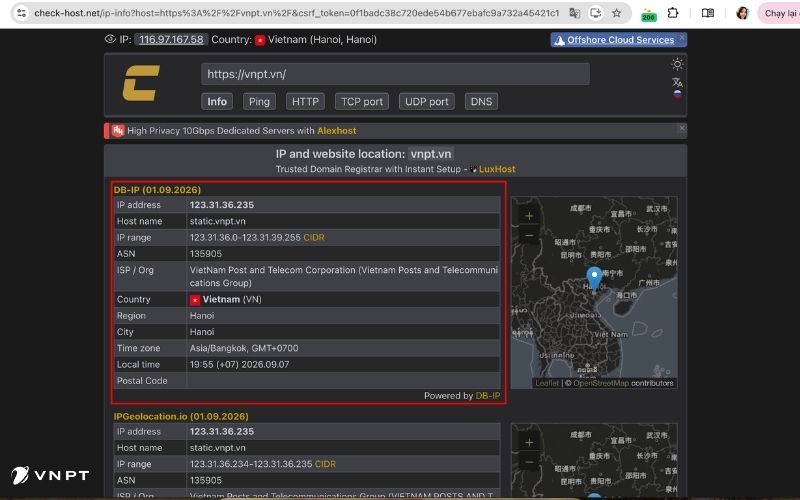This screenshot has height=500, width=800.
Task: Click Vietnam (VN) country value
Action: click(x=226, y=299)
